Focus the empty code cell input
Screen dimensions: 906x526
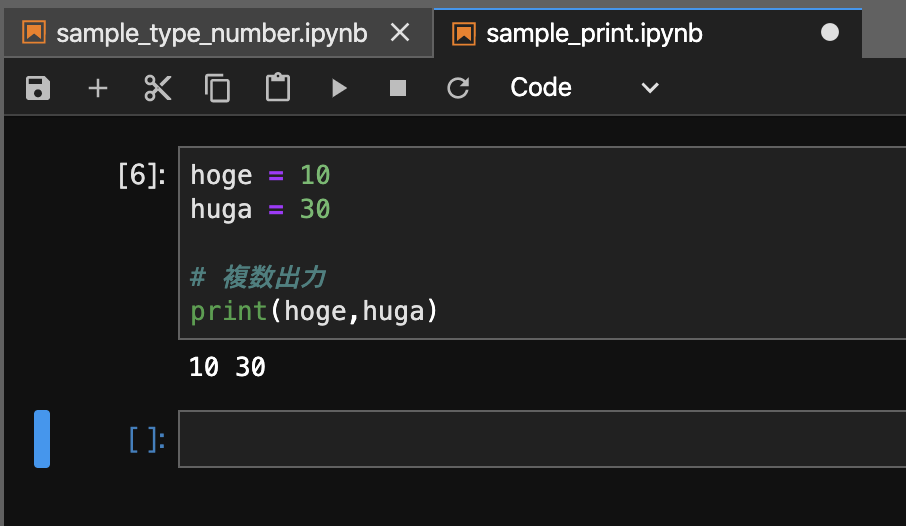tap(542, 439)
